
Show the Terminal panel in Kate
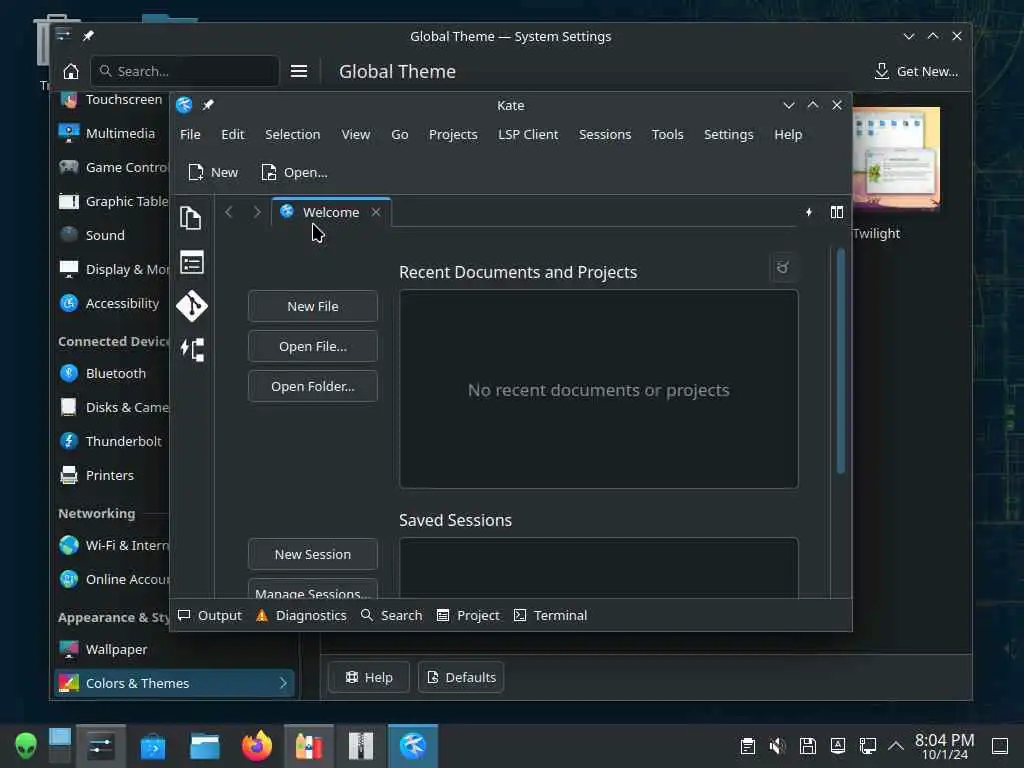pos(550,615)
